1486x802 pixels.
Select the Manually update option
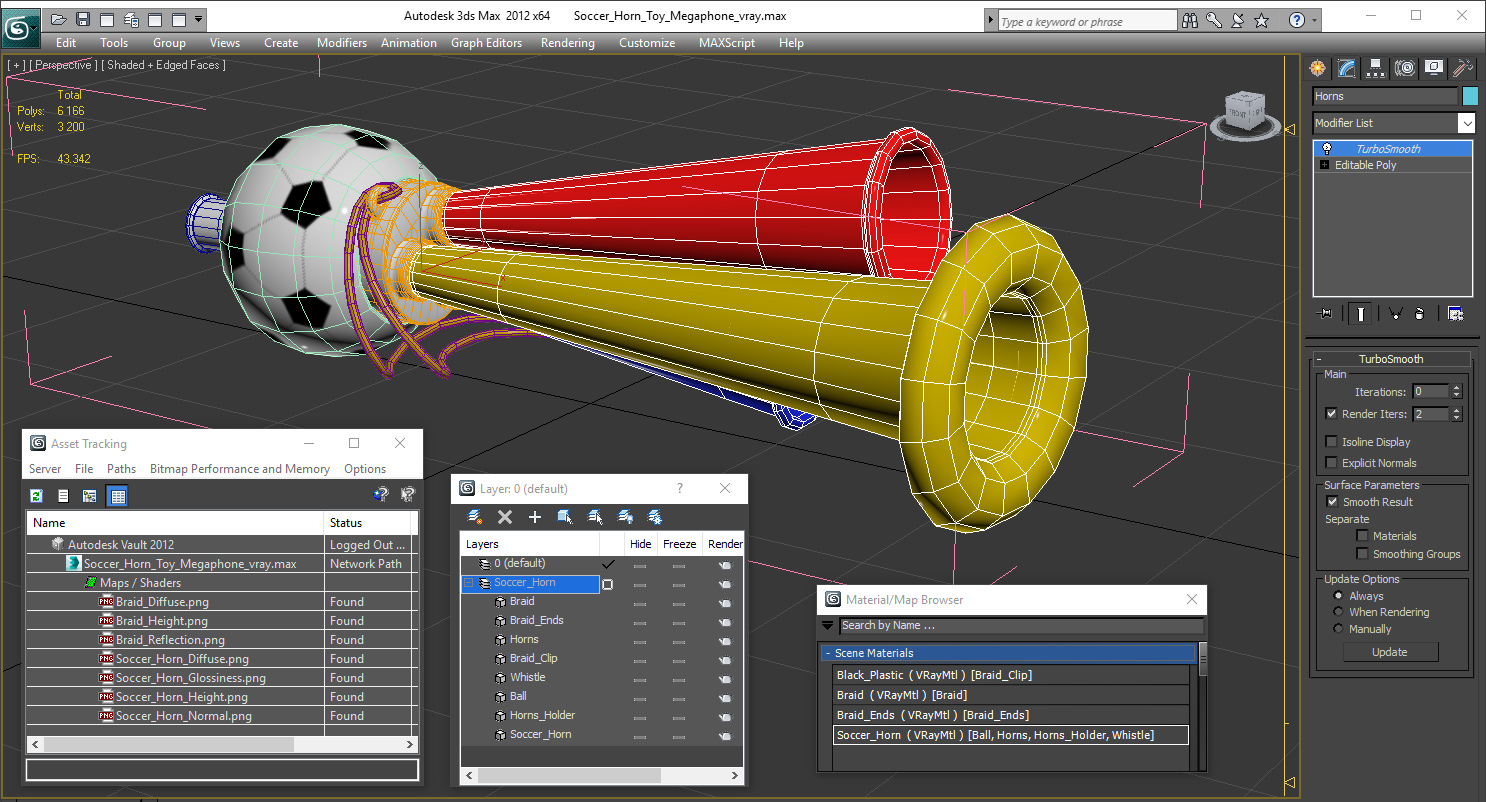tap(1338, 628)
